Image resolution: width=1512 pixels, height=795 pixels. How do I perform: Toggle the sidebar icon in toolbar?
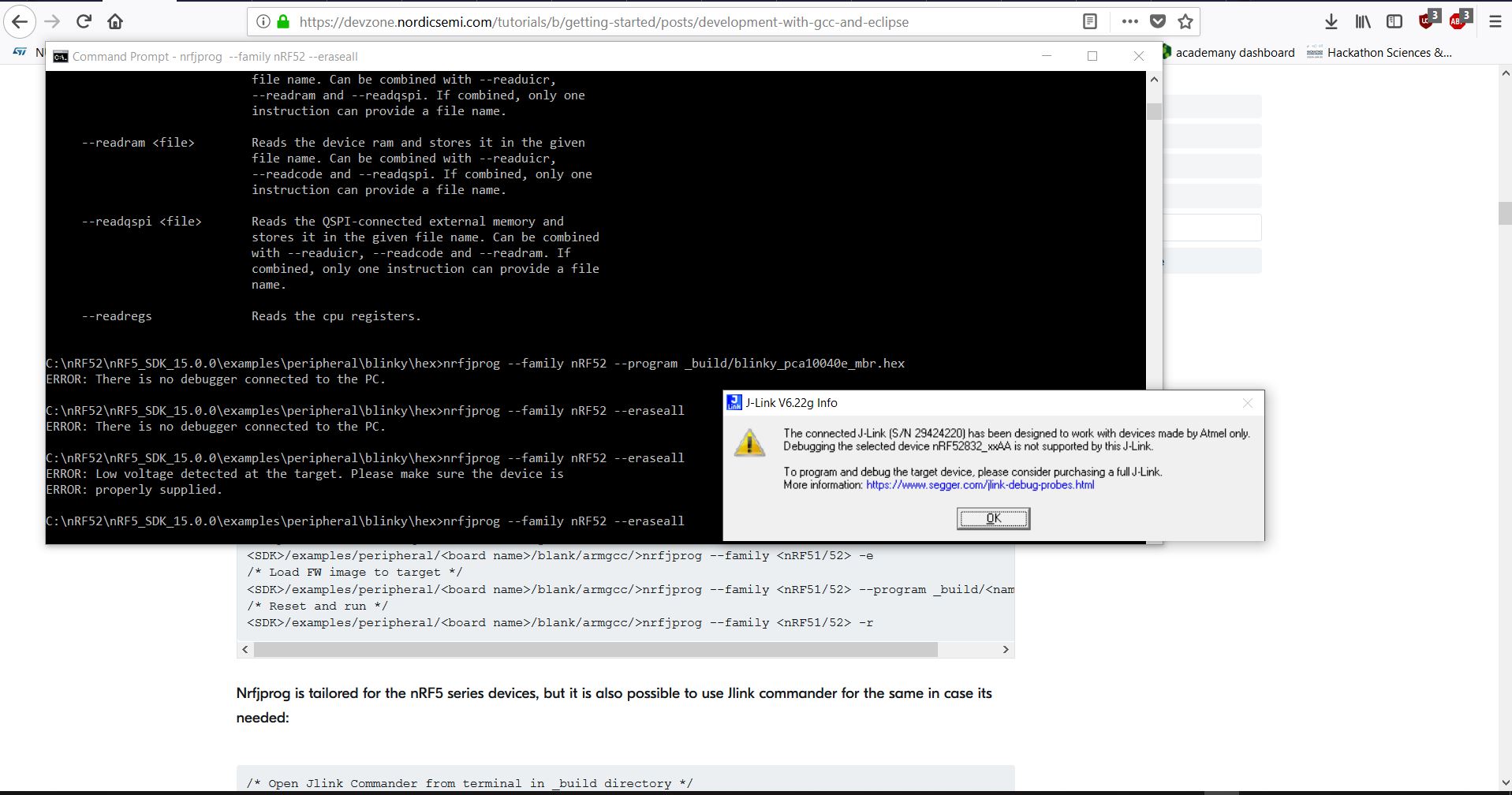click(x=1394, y=22)
